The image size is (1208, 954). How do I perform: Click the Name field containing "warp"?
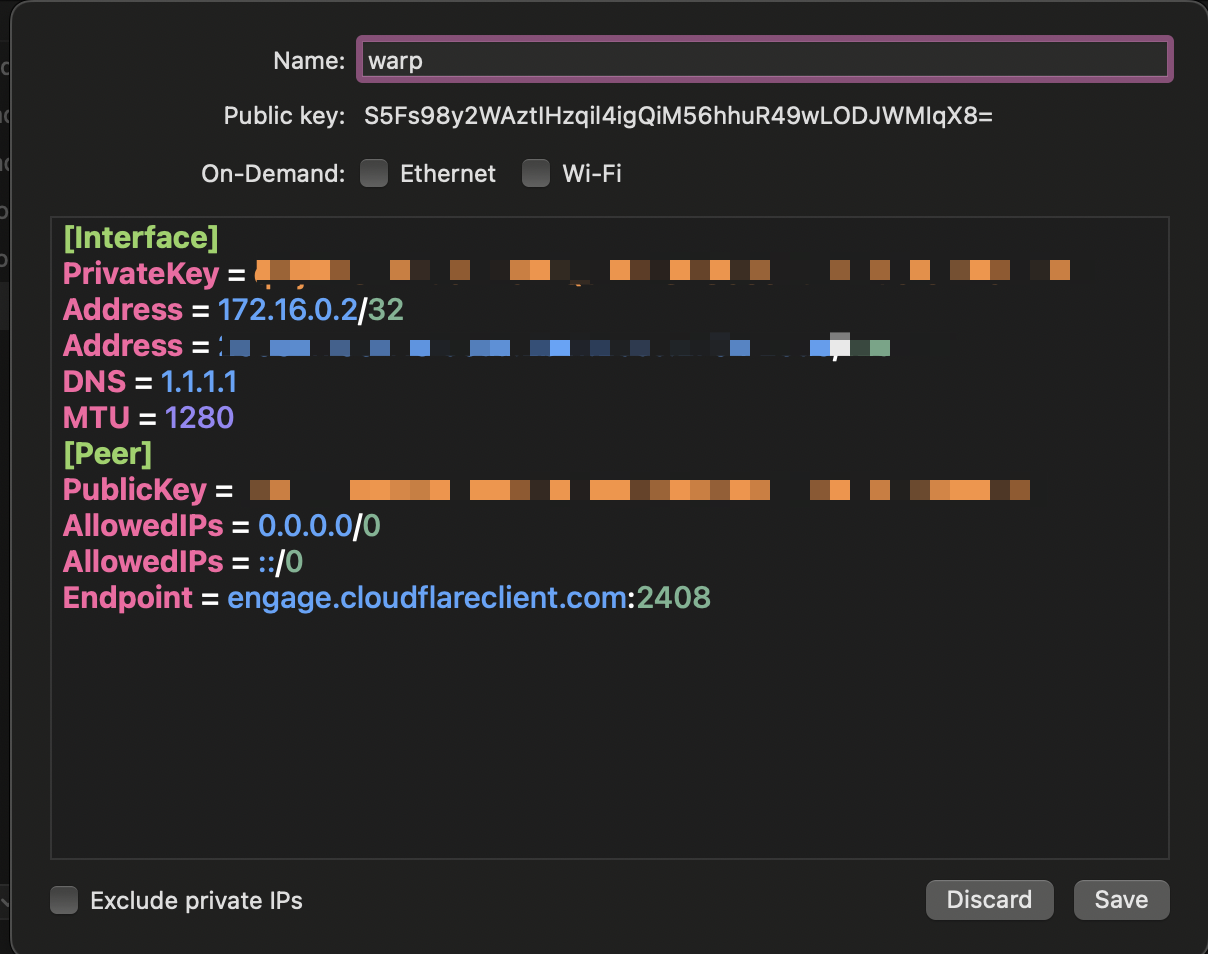click(763, 60)
